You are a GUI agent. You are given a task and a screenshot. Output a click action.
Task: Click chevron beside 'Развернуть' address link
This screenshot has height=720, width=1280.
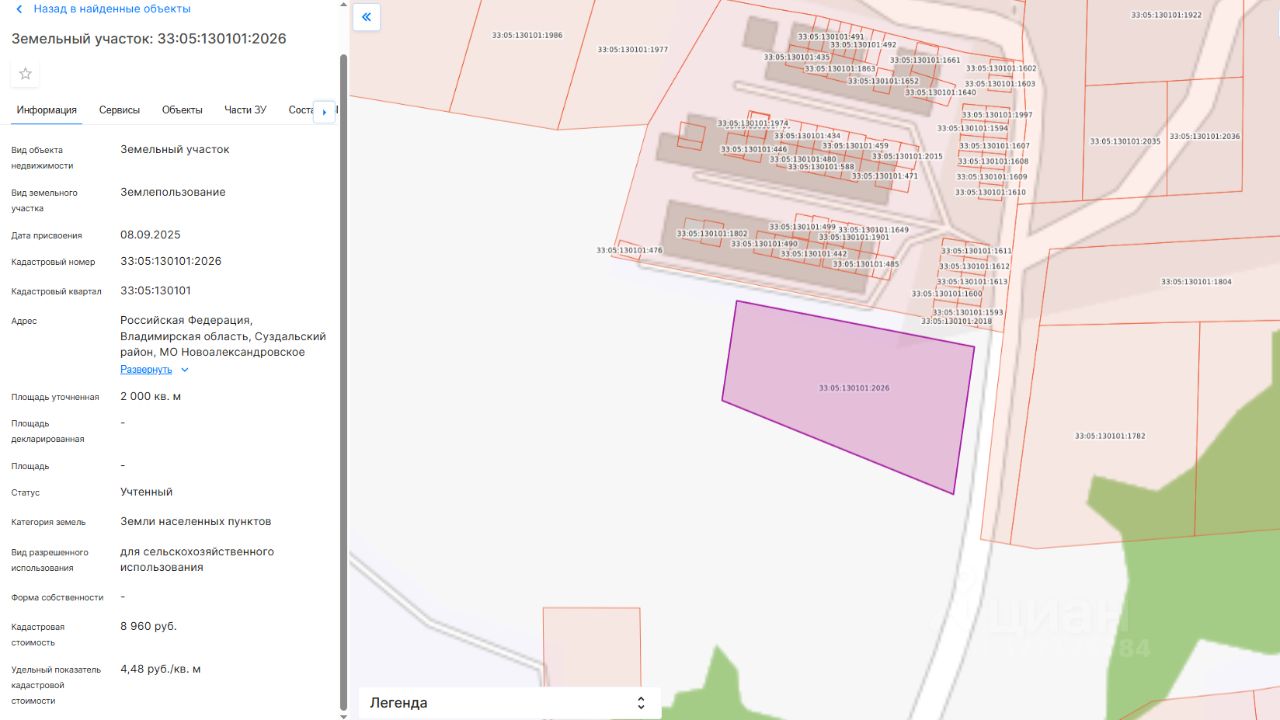click(185, 370)
